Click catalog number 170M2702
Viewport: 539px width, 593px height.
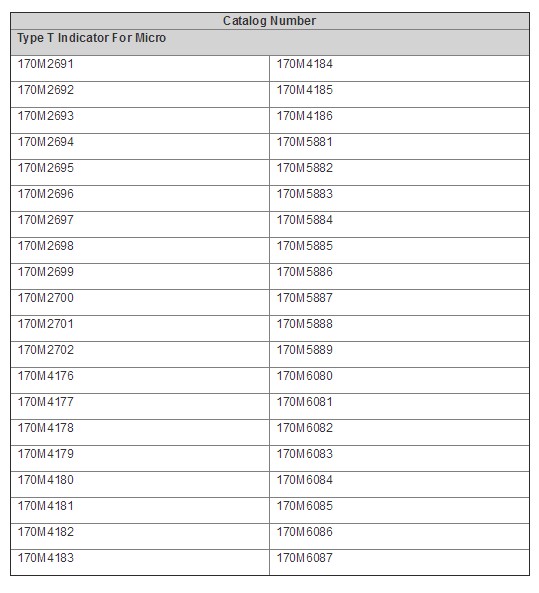(x=46, y=350)
